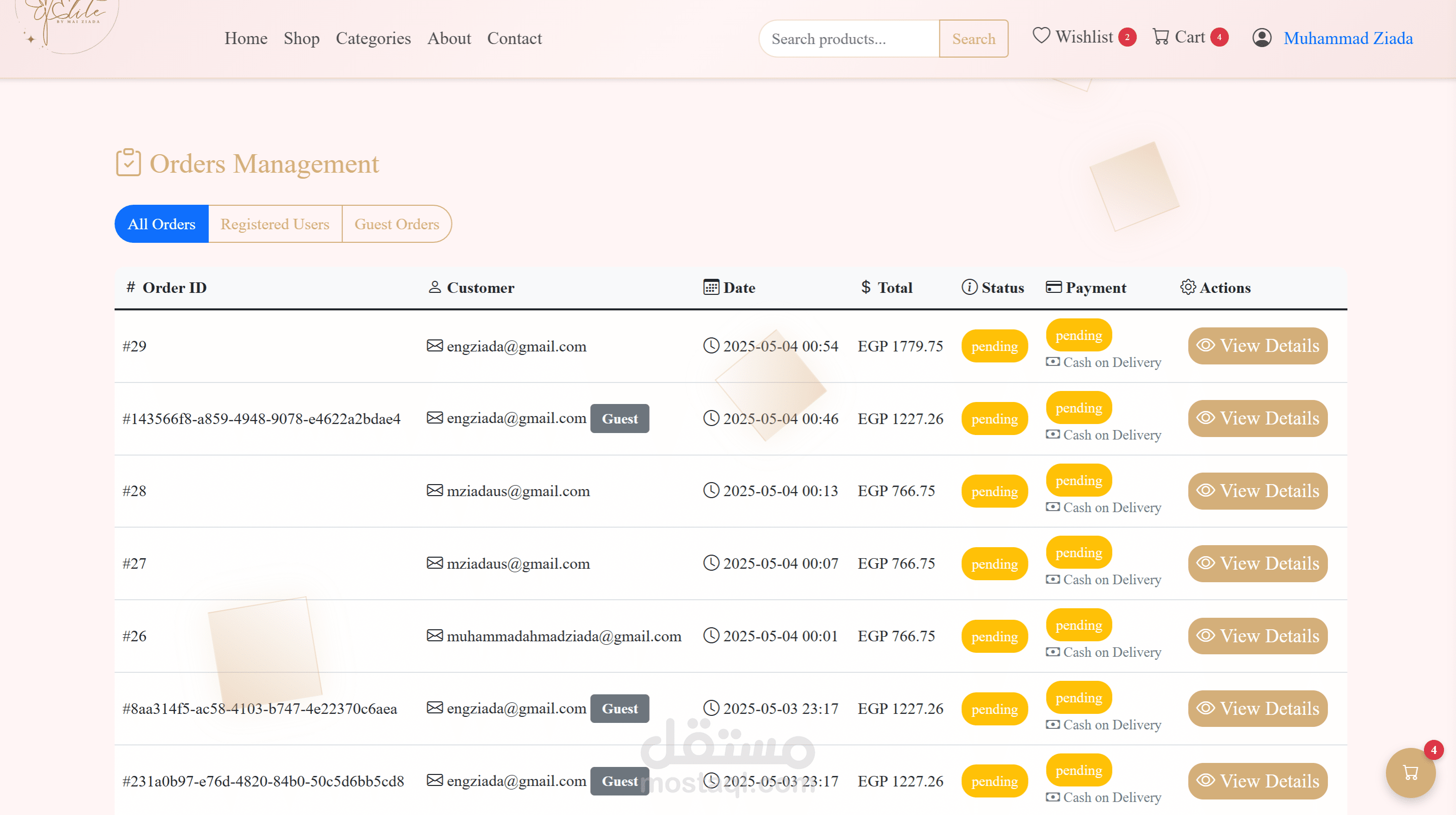Click the Guest badge on order #143566f8
The image size is (1456, 815).
[620, 418]
